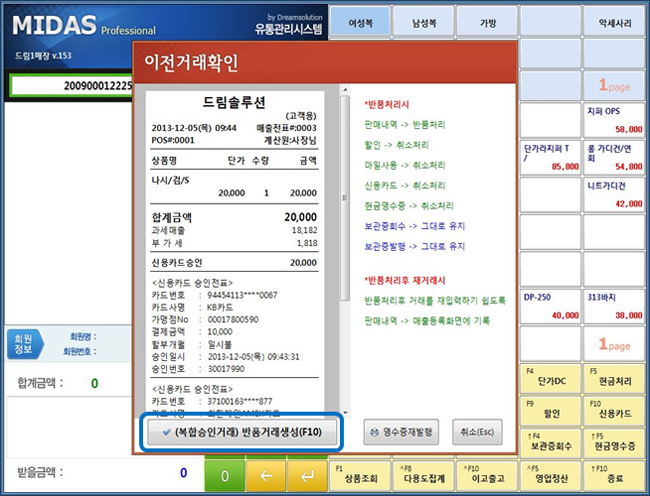Screen dimensions: 650x496
Task: Select the 남성복 category tab
Action: (424, 23)
